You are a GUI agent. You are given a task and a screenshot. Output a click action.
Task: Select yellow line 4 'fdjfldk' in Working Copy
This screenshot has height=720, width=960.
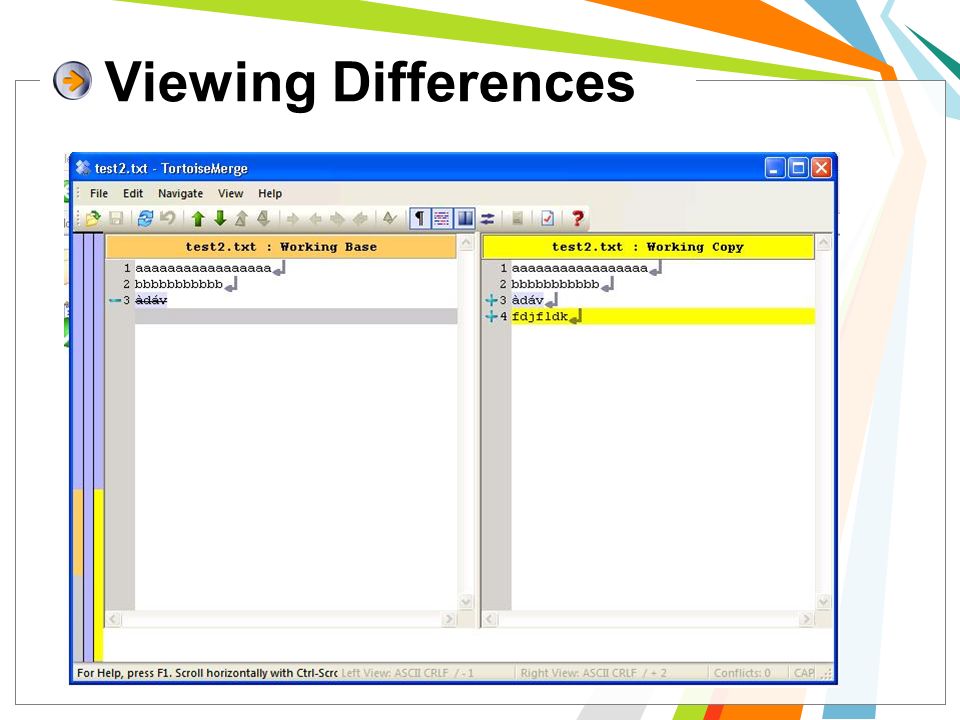(x=662, y=316)
